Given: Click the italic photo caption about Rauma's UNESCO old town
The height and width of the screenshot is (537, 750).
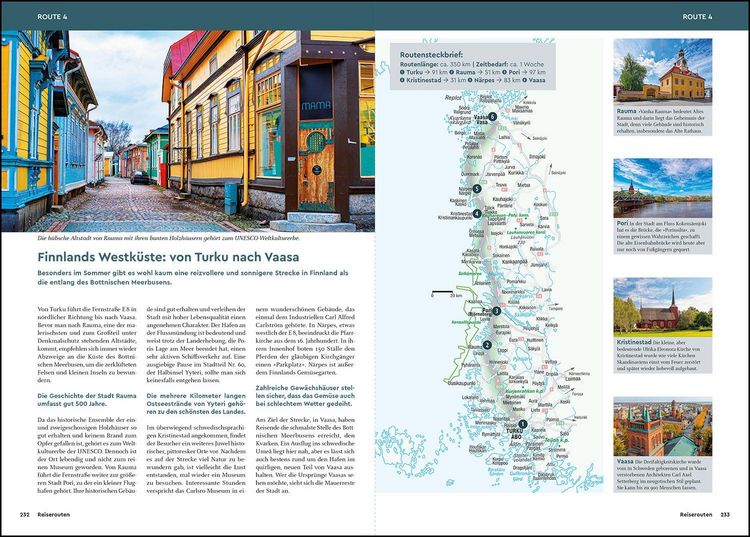Looking at the screenshot, I should click(168, 238).
